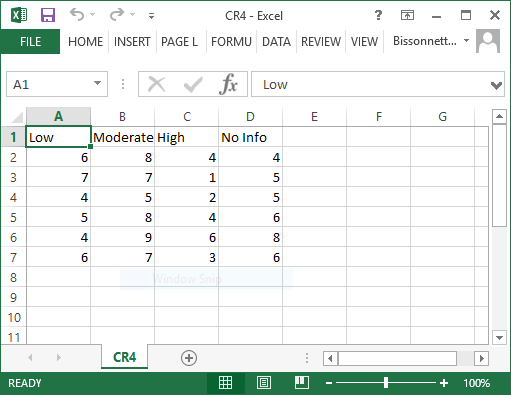This screenshot has width=511, height=395.
Task: Select cell A1 containing Low
Action: 58,137
